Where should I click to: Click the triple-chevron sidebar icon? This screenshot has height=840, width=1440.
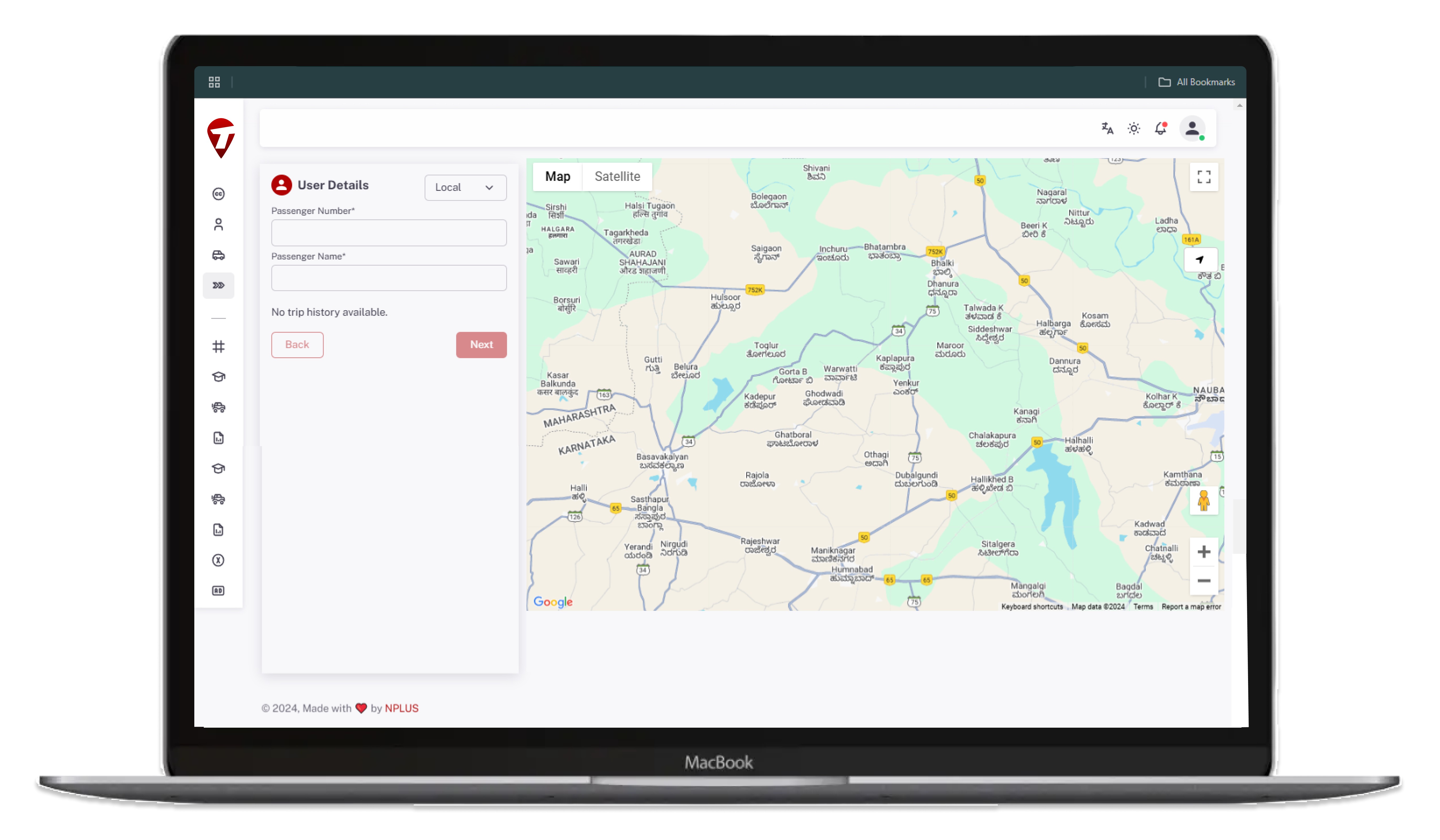218,285
